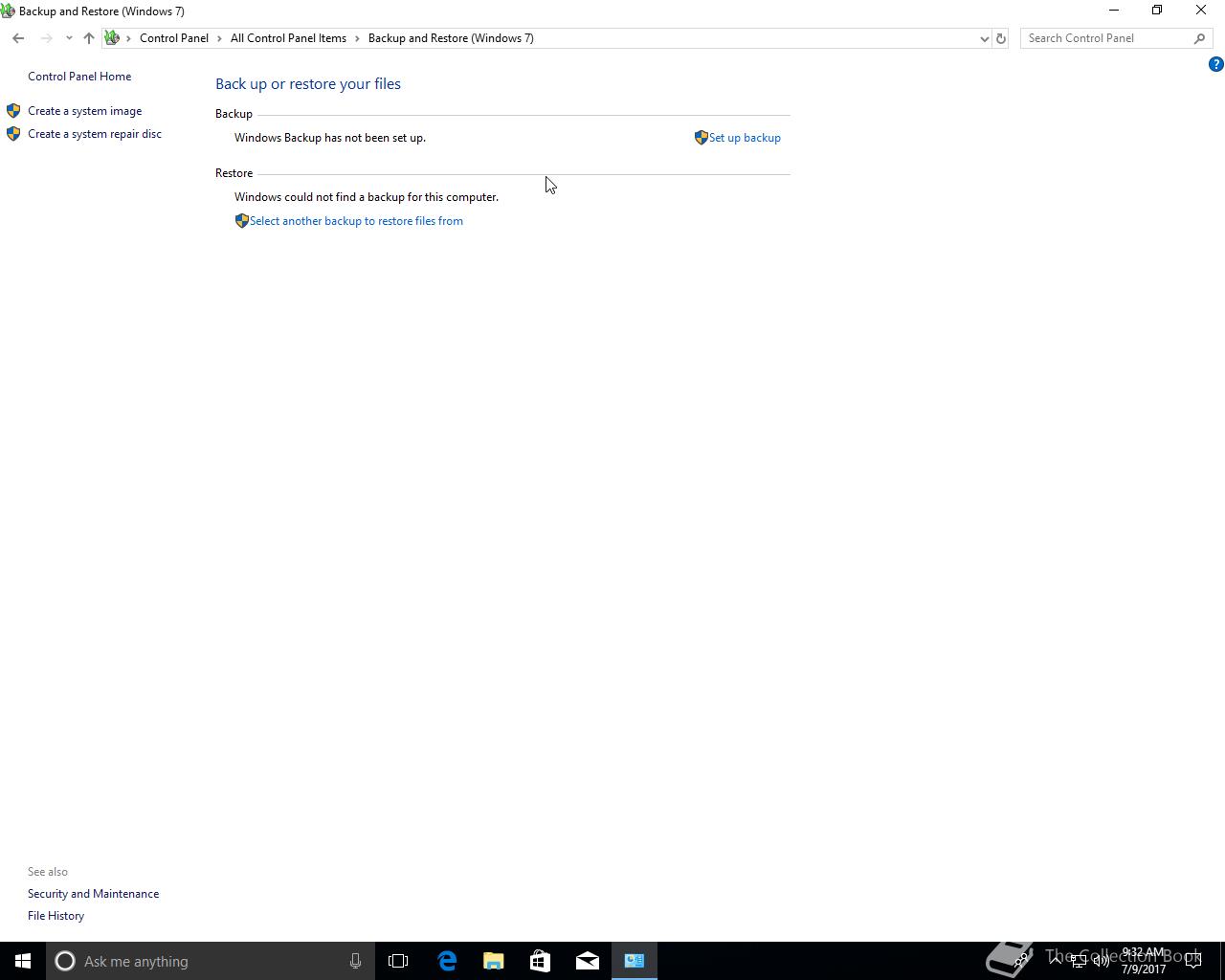The width and height of the screenshot is (1225, 980).
Task: Click "Windows could not find a backup" message
Action: pos(367,197)
